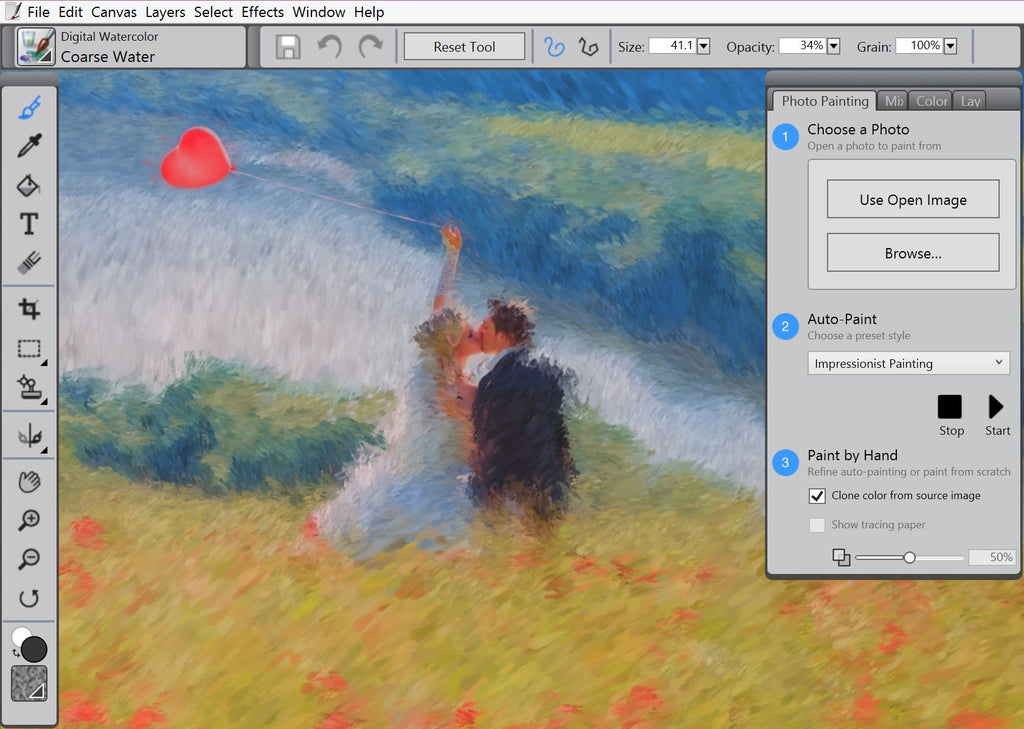
Task: Uncheck Clone color from source image
Action: 817,496
